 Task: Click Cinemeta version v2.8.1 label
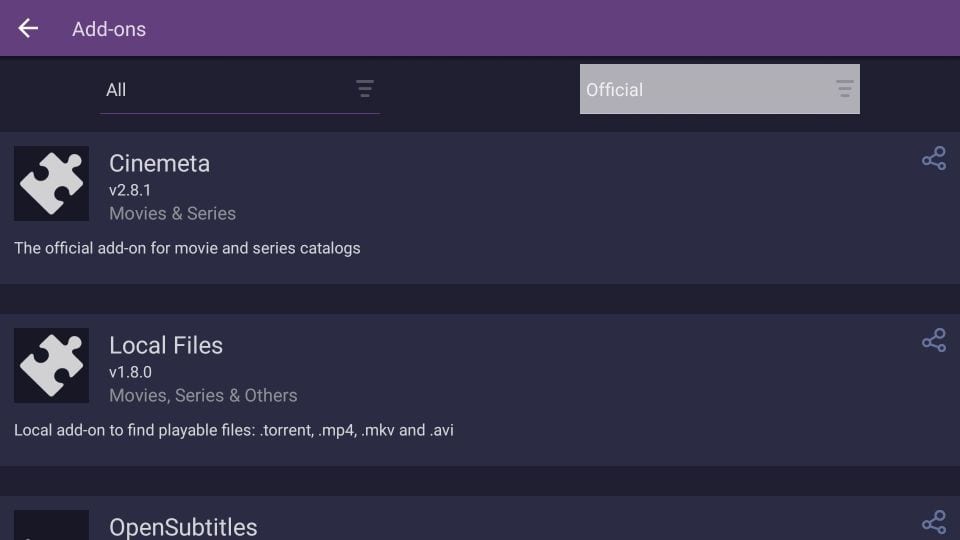(130, 190)
